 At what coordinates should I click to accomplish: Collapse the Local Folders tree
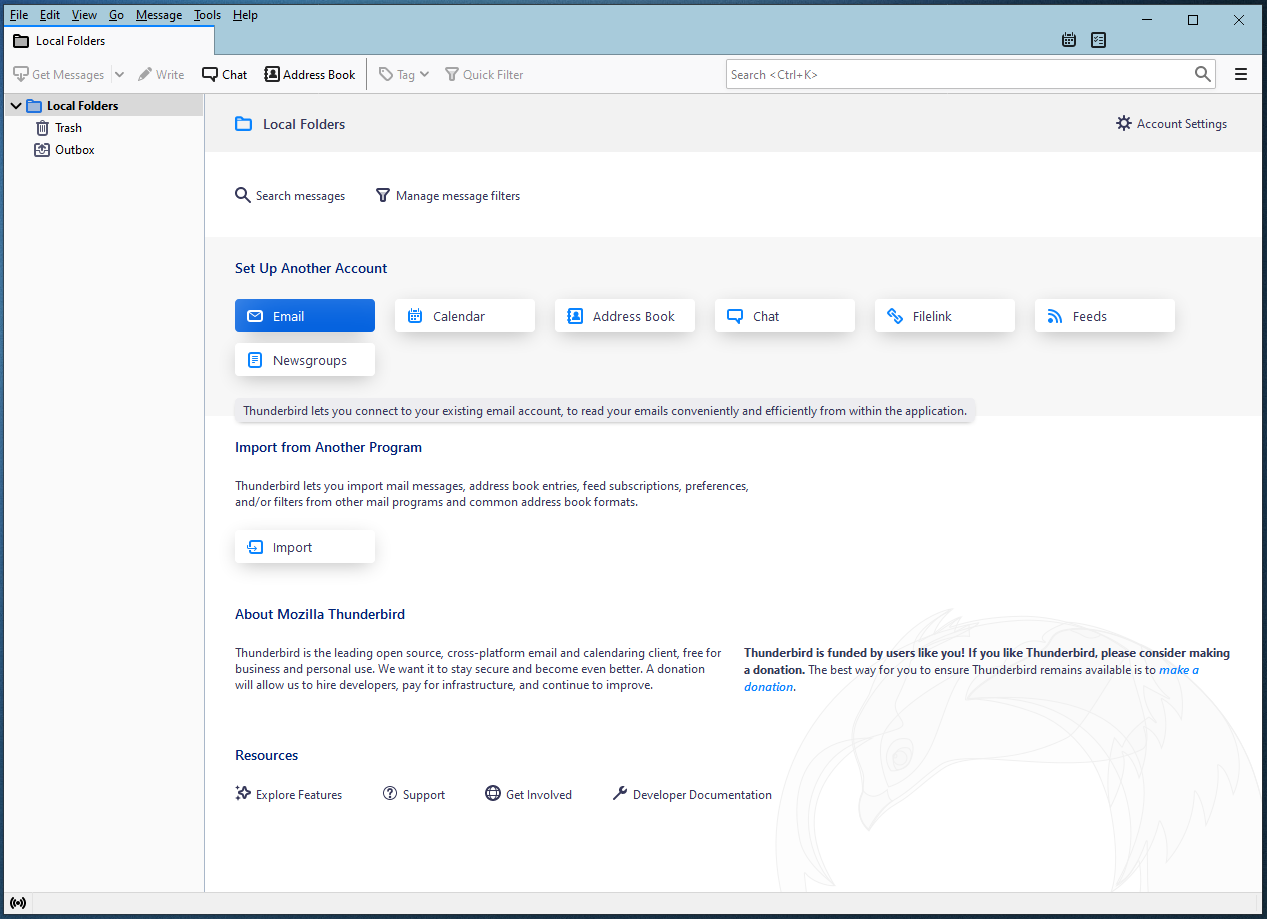(x=16, y=106)
